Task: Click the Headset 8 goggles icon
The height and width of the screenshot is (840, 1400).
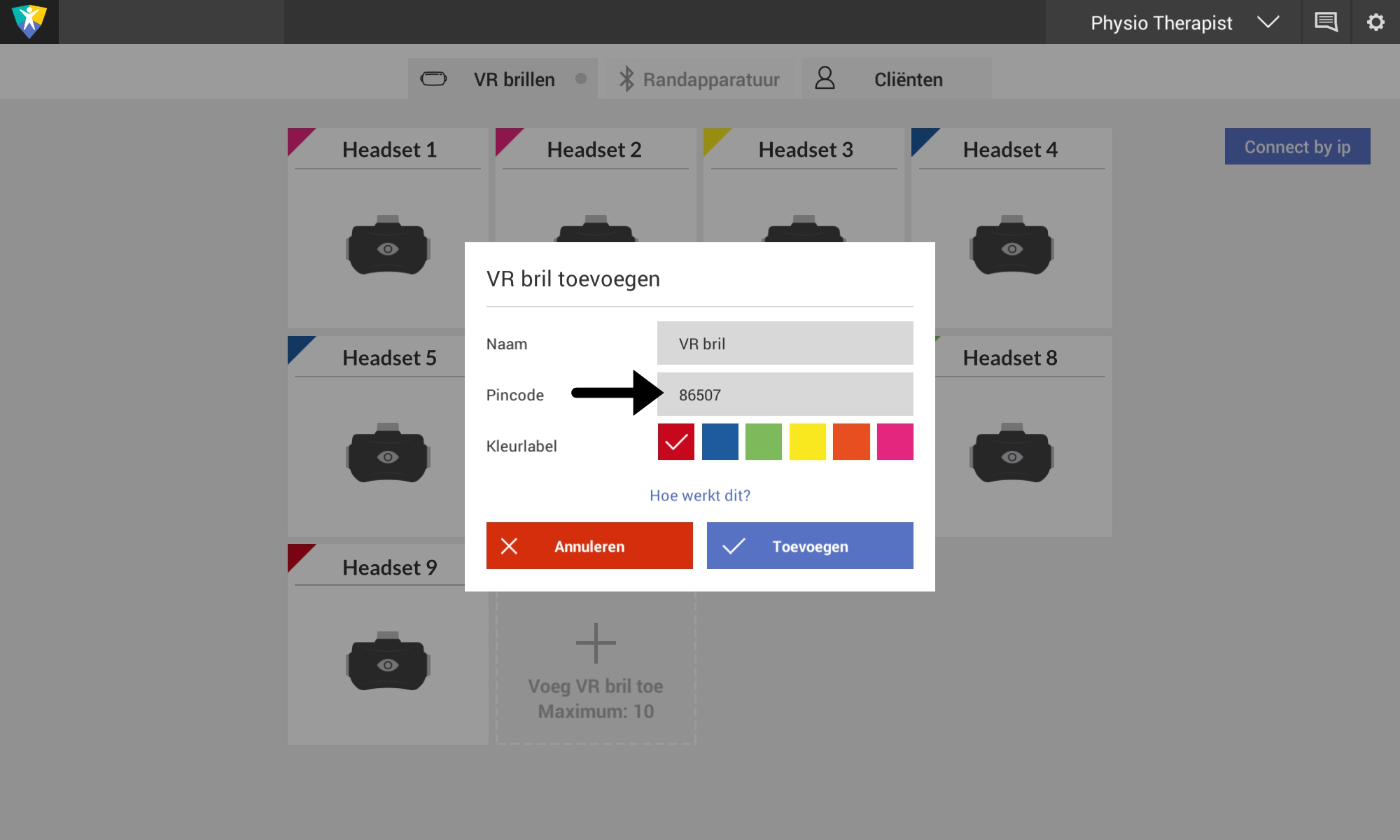Action: coord(1011,454)
